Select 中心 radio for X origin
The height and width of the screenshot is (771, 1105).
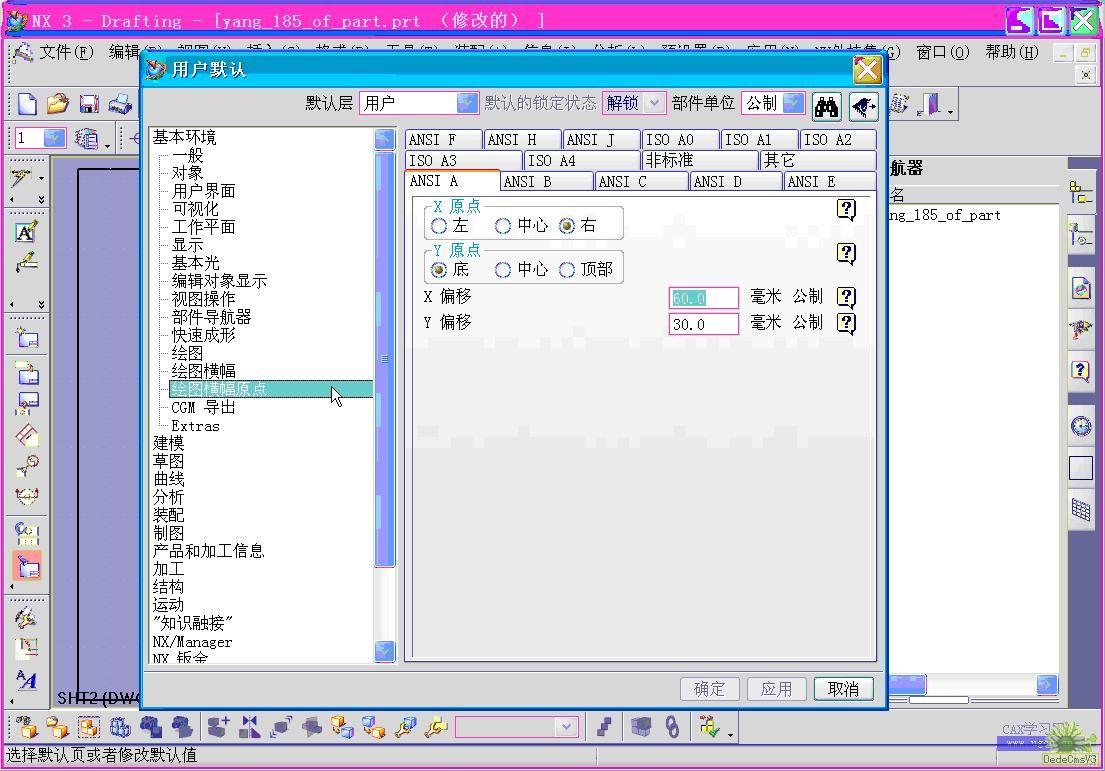503,226
